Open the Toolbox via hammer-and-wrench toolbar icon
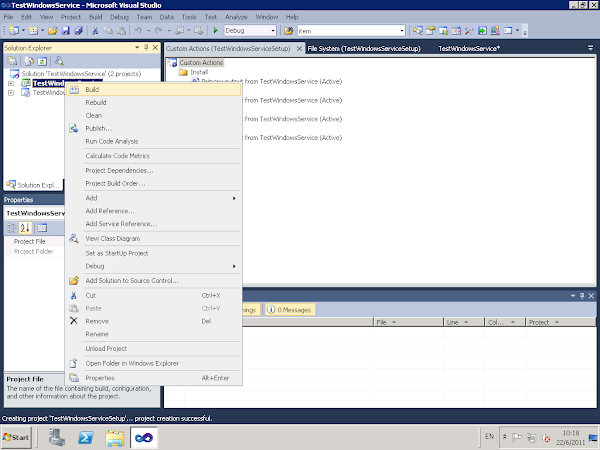The image size is (600, 450). 469,31
